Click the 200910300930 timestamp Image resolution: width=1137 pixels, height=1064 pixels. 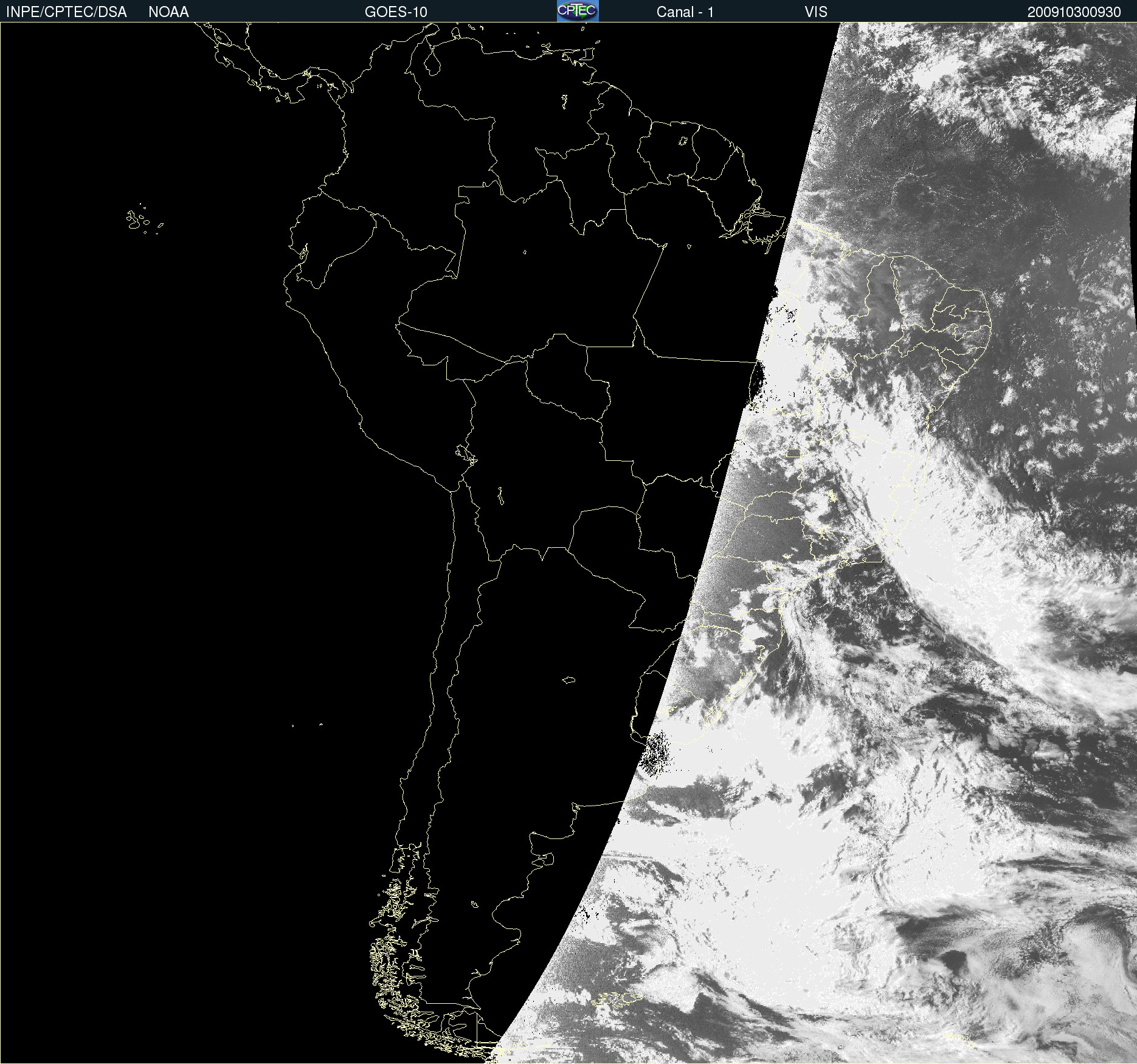(x=1074, y=12)
